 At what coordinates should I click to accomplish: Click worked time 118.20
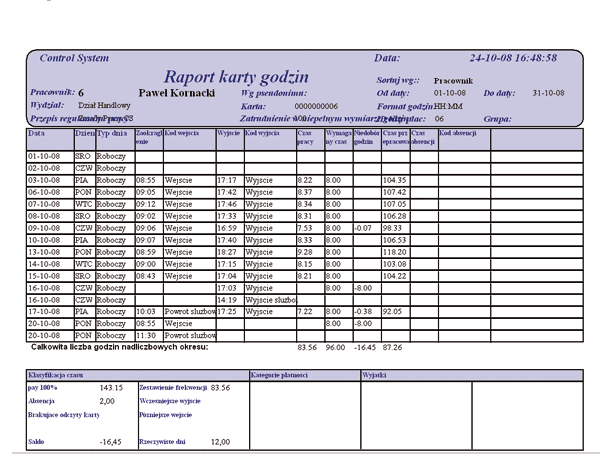(395, 252)
